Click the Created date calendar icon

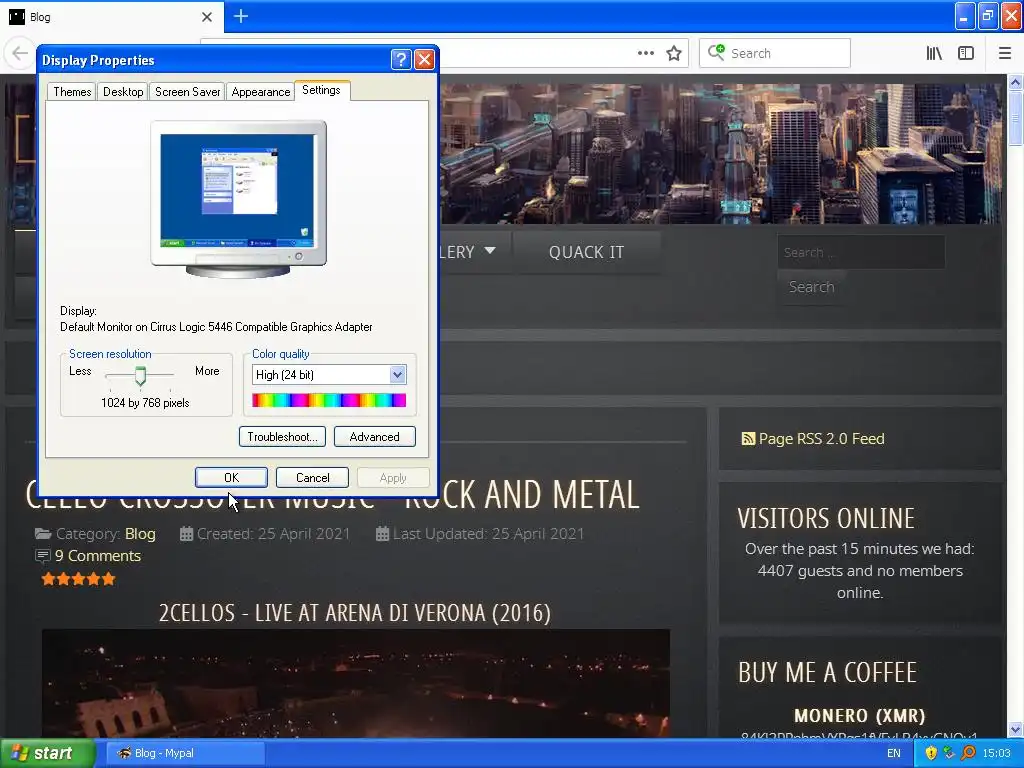(x=186, y=534)
